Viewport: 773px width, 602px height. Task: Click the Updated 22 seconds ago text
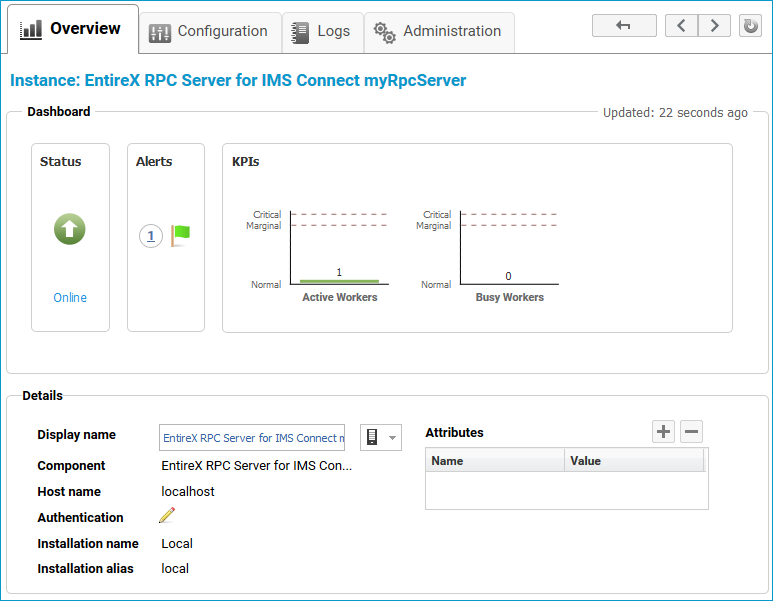[x=675, y=113]
